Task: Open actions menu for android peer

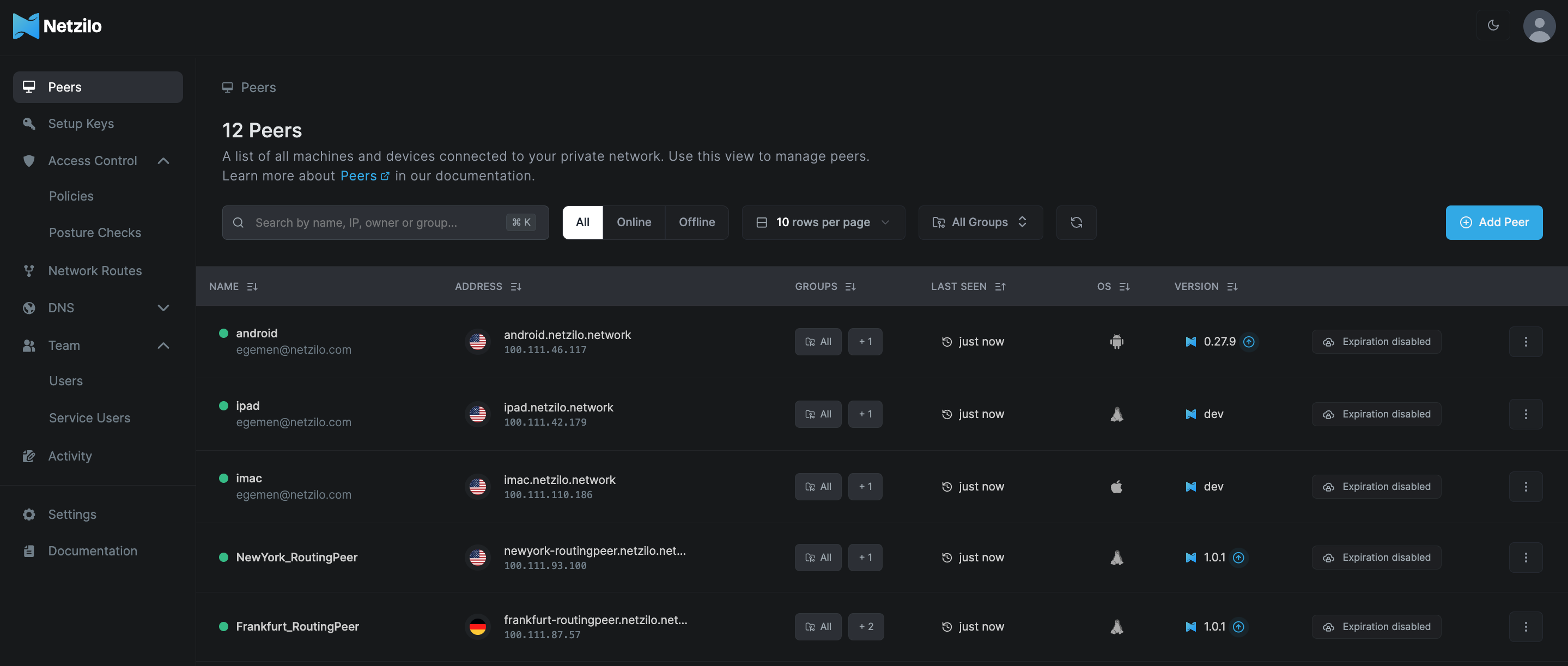Action: coord(1526,342)
